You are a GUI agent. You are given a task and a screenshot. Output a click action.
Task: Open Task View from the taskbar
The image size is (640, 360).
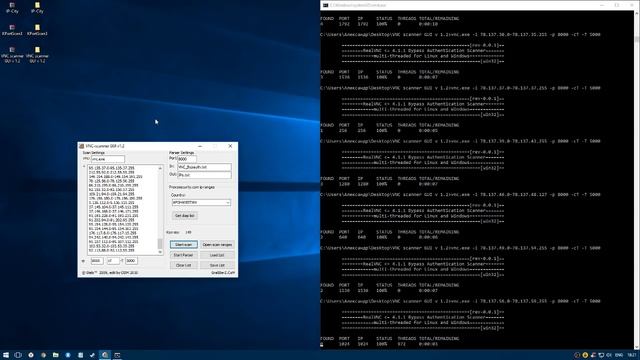[18, 355]
